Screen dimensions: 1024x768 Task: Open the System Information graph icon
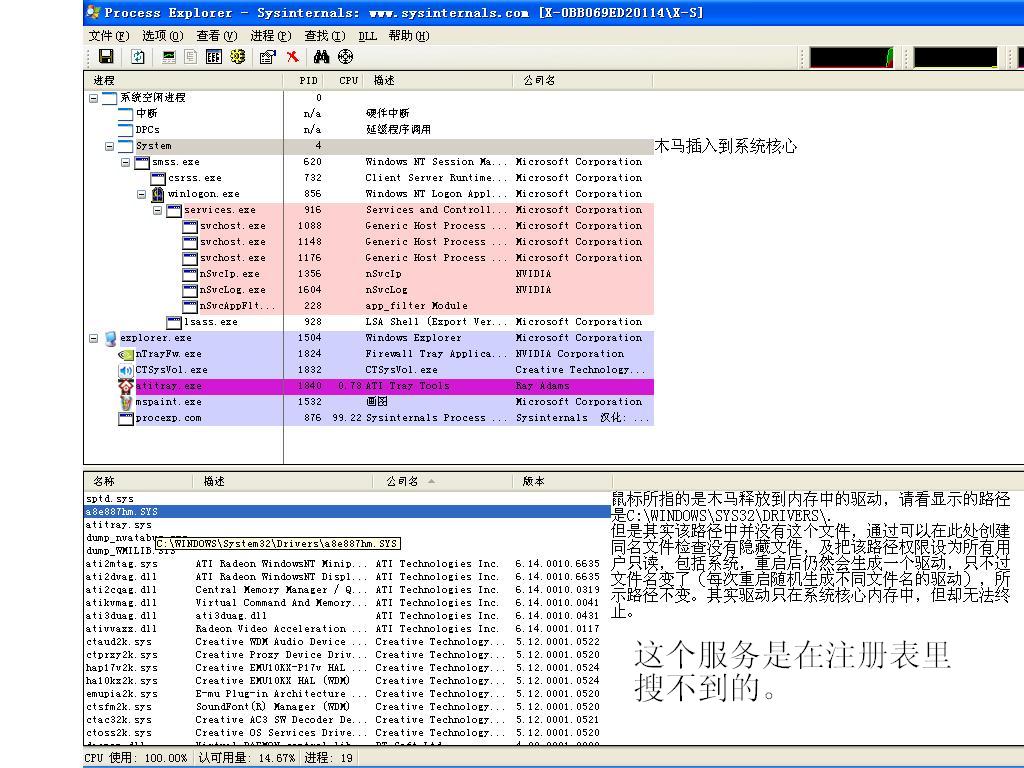[168, 57]
